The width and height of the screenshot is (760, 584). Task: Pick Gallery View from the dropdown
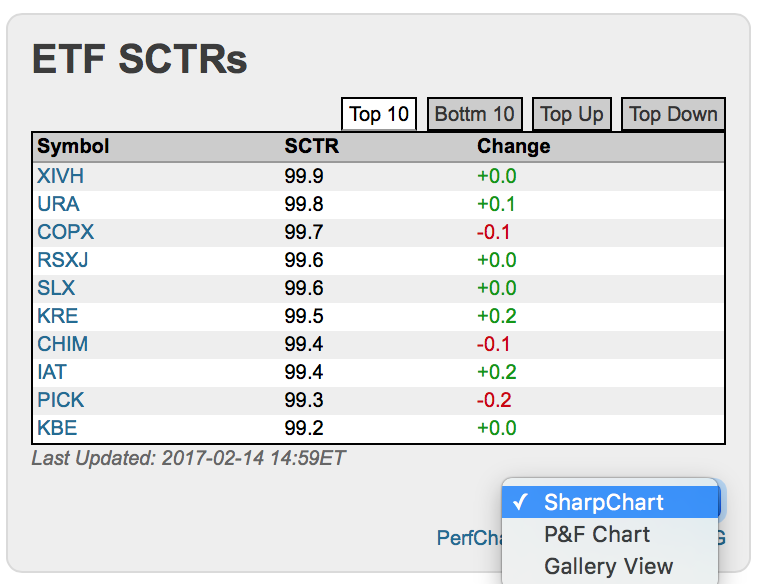608,566
